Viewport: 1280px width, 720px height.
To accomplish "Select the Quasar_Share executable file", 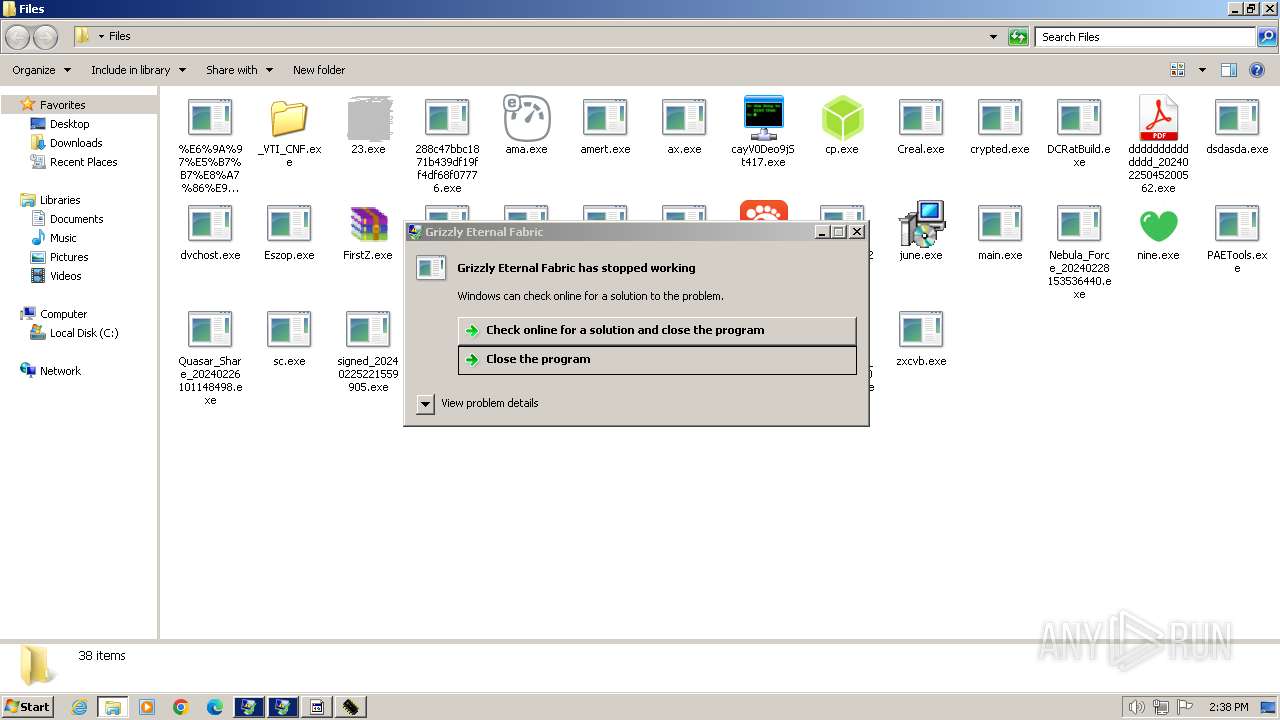I will tap(210, 331).
